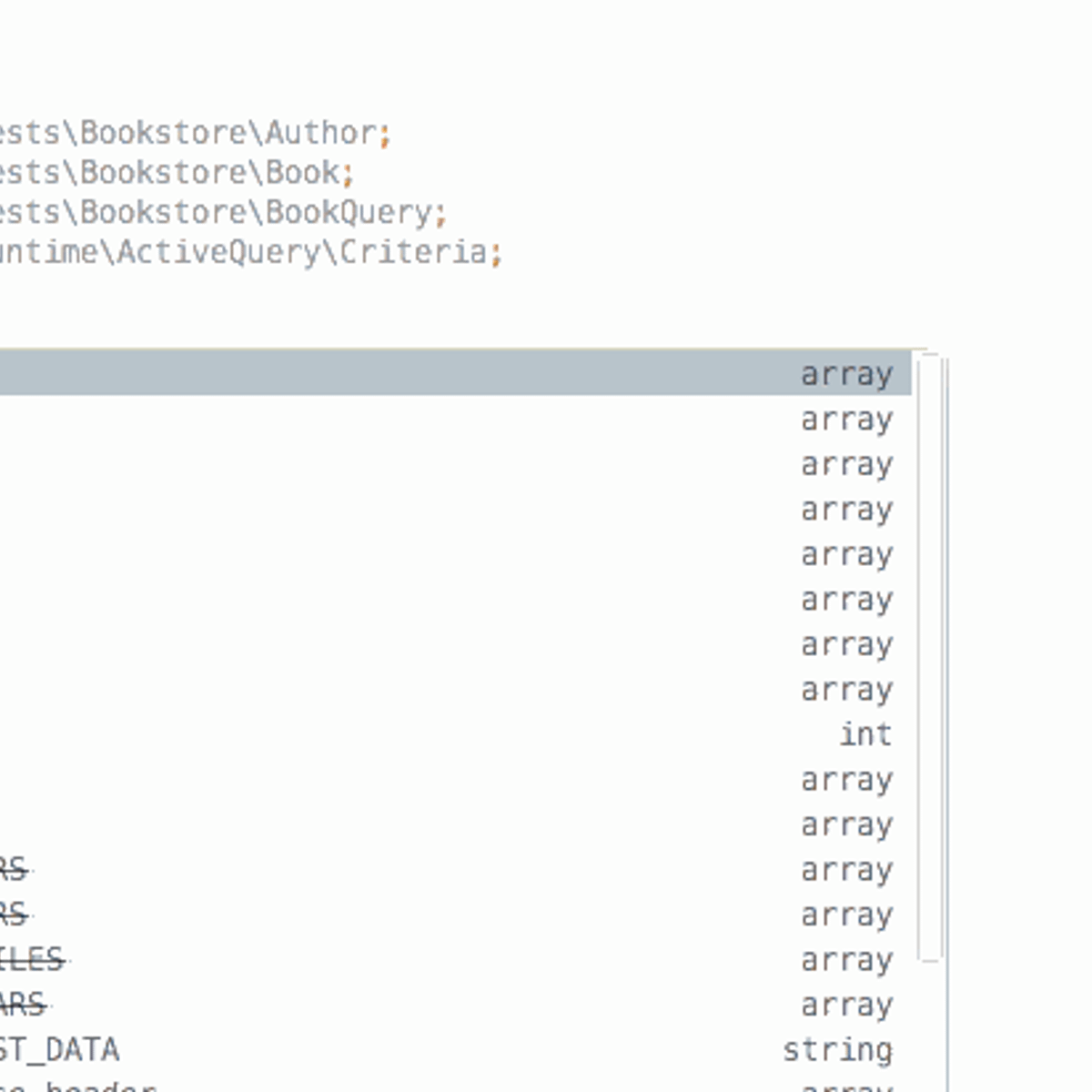Click the ActiveQuery\Criteria use statement

(x=246, y=254)
